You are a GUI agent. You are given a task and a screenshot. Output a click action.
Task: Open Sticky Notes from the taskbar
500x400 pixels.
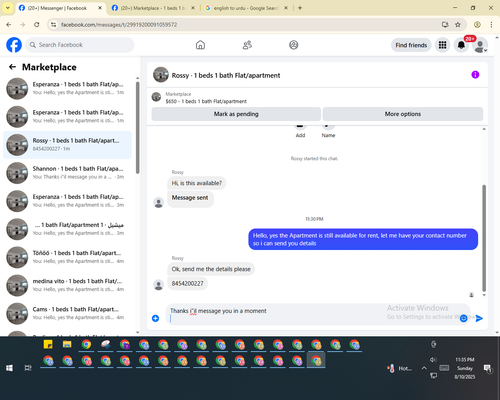point(48,344)
